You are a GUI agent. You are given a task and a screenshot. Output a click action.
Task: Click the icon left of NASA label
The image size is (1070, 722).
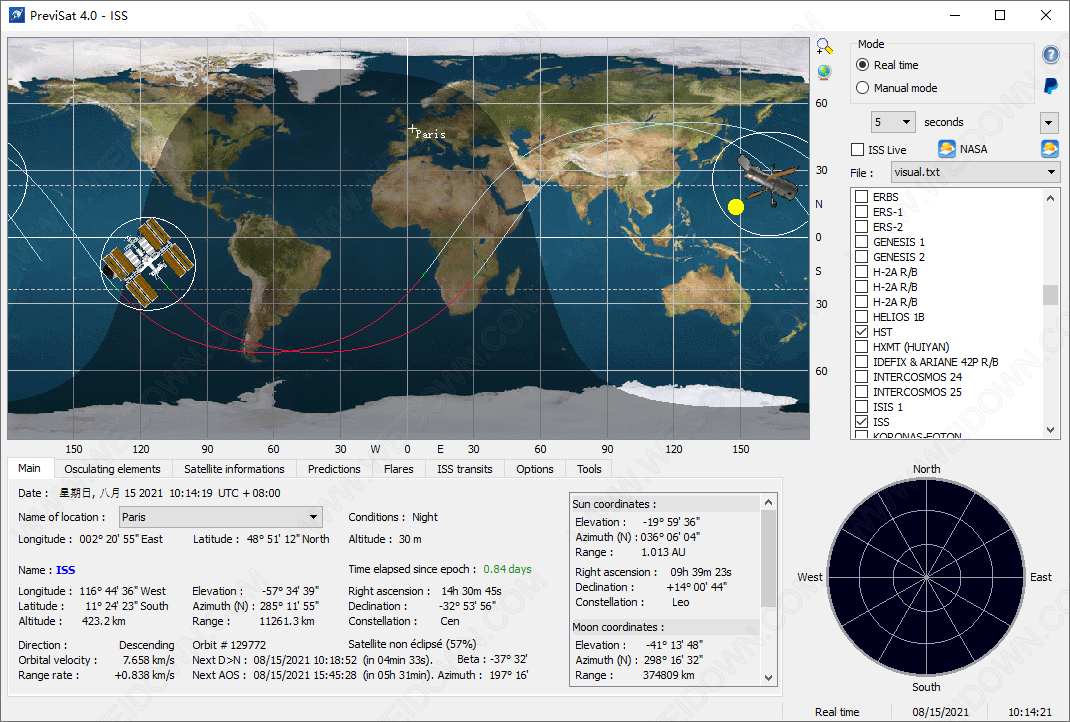pos(946,149)
